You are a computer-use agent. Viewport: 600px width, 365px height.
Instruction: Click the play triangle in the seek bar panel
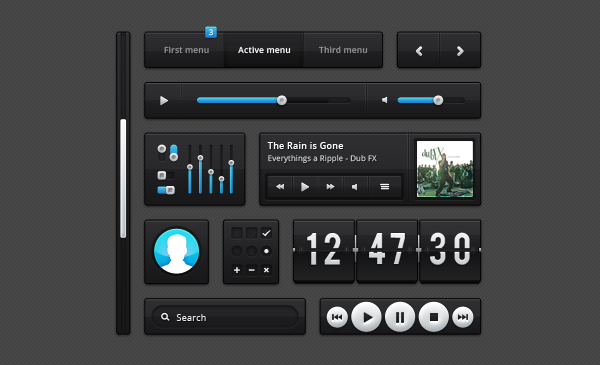[164, 101]
